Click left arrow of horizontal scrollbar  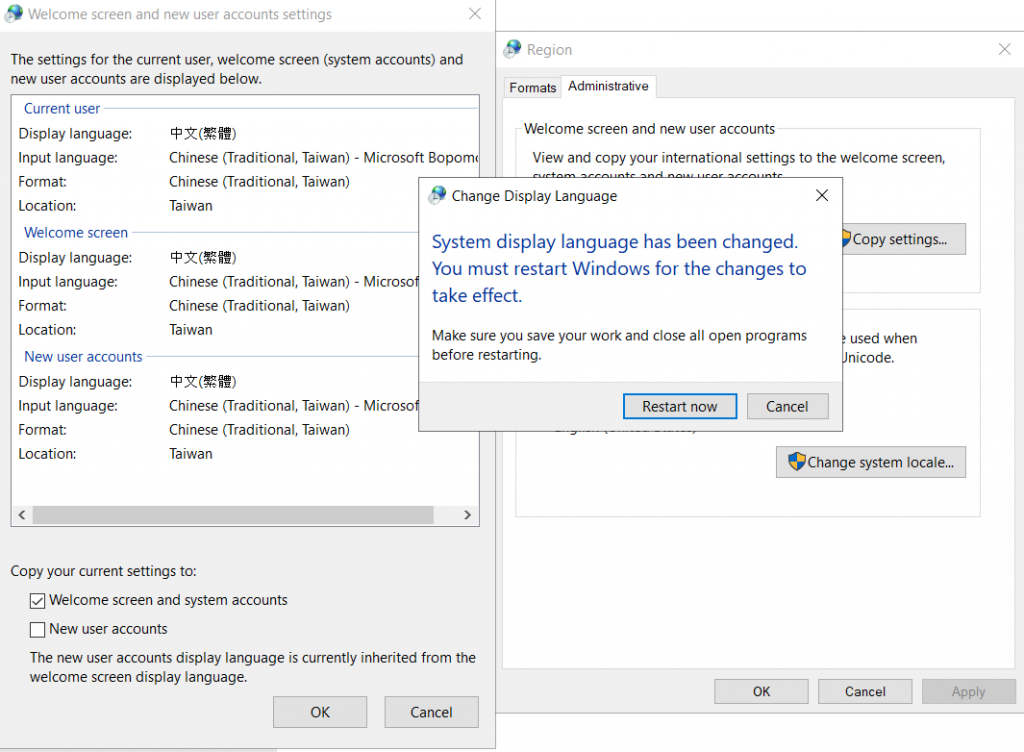coord(22,514)
